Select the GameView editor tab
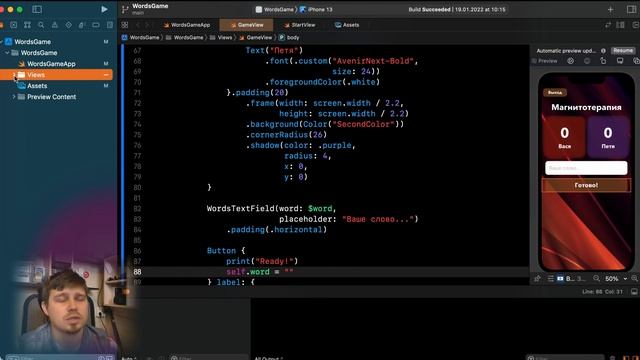The width and height of the screenshot is (640, 360). point(247,25)
